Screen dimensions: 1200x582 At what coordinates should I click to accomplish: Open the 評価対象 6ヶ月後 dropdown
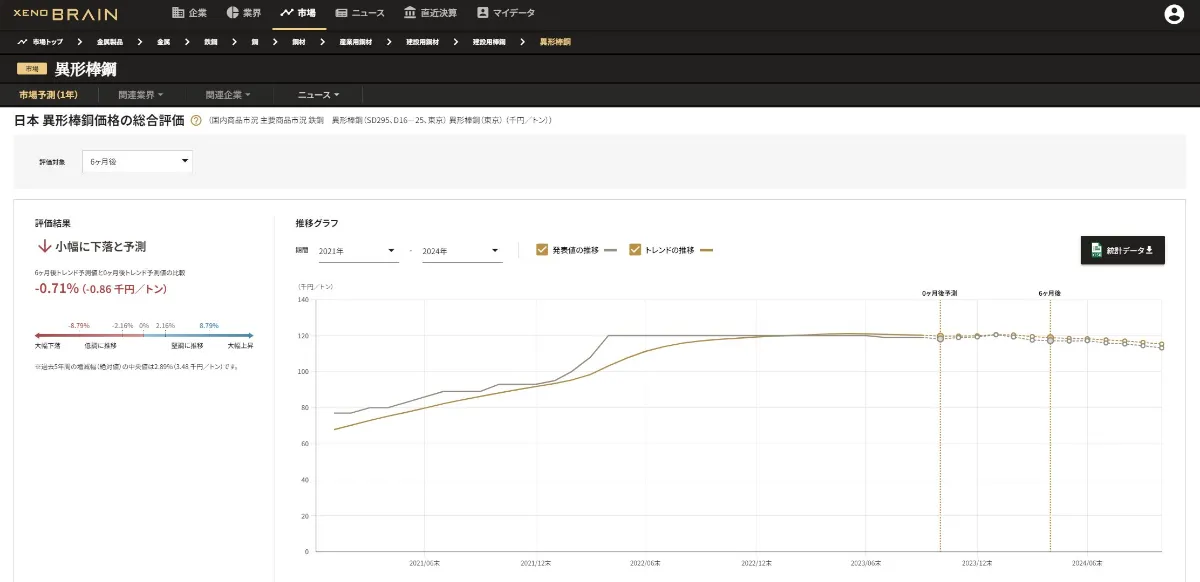tap(138, 161)
